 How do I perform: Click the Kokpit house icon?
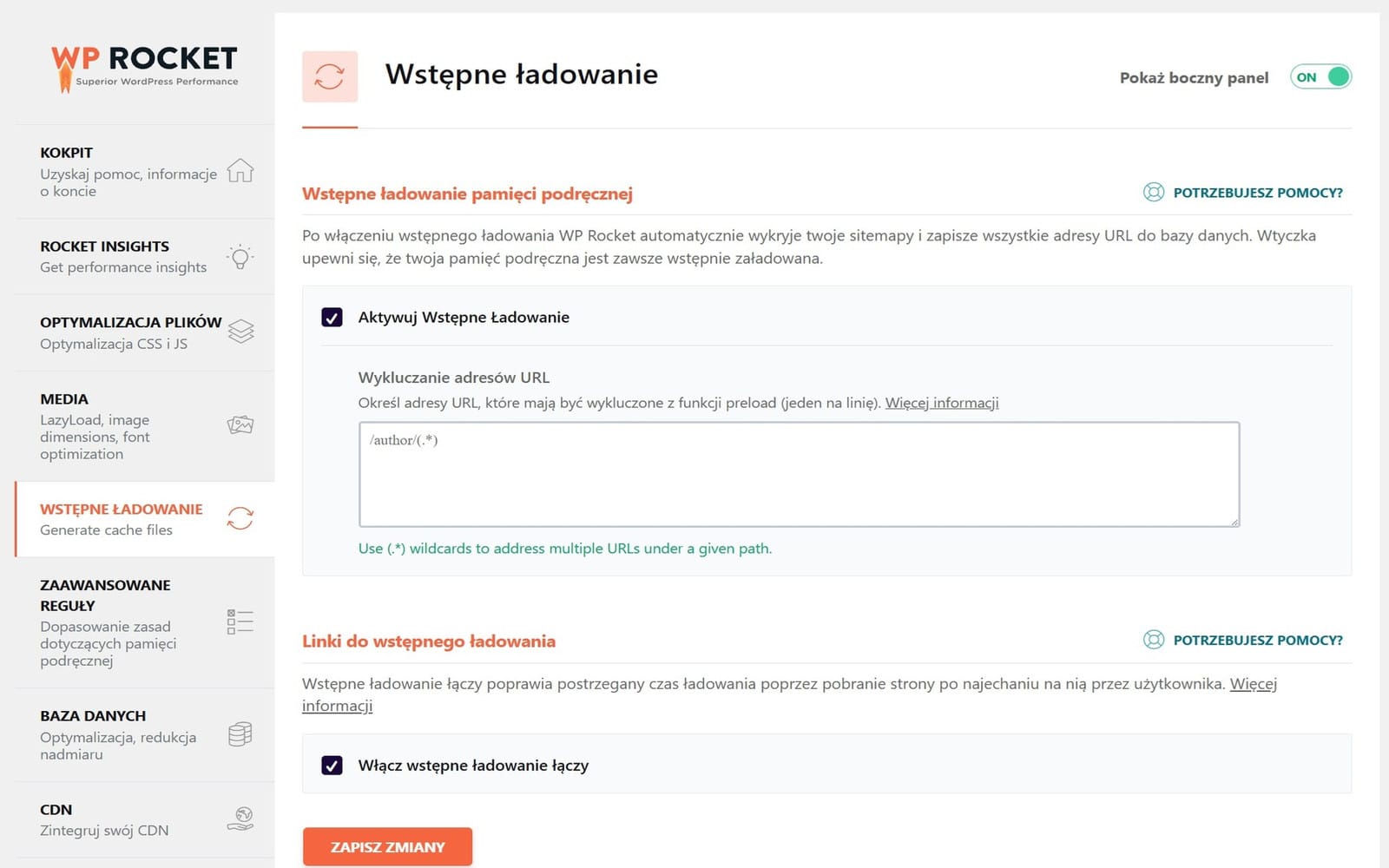click(240, 171)
